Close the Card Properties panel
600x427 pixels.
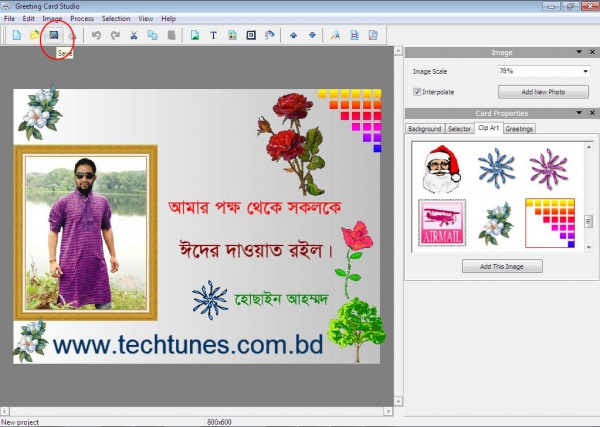pyautogui.click(x=592, y=112)
